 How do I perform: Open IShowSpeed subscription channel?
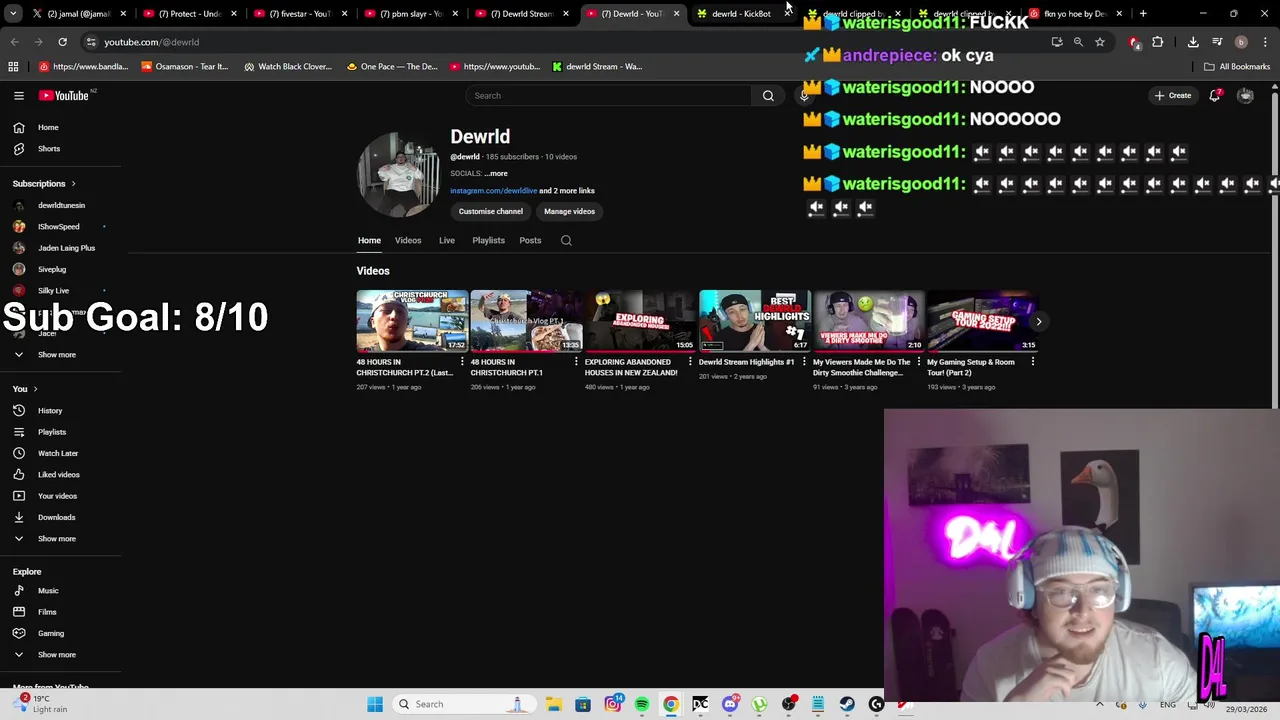coord(60,226)
